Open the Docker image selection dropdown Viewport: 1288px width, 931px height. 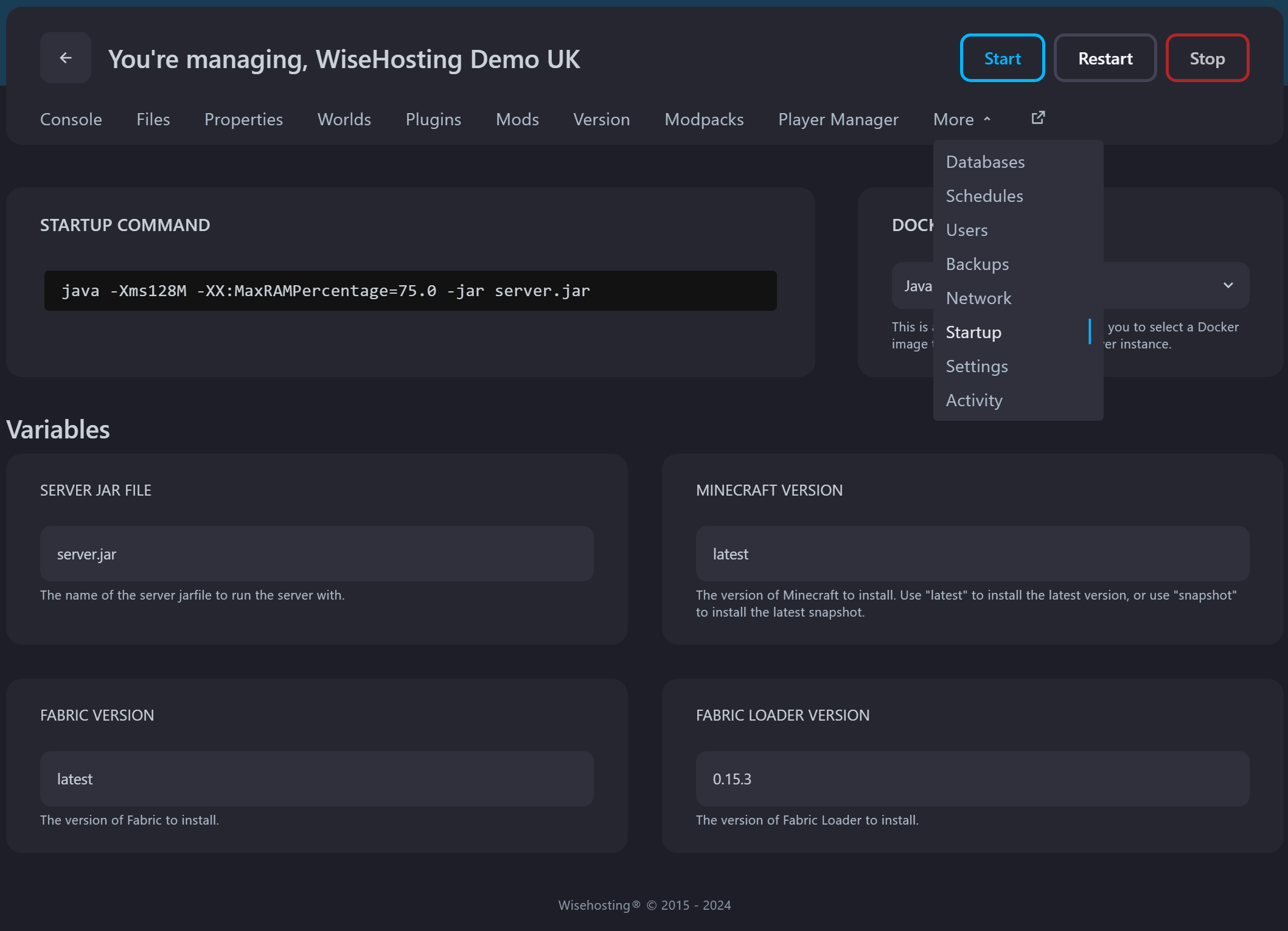point(1228,285)
